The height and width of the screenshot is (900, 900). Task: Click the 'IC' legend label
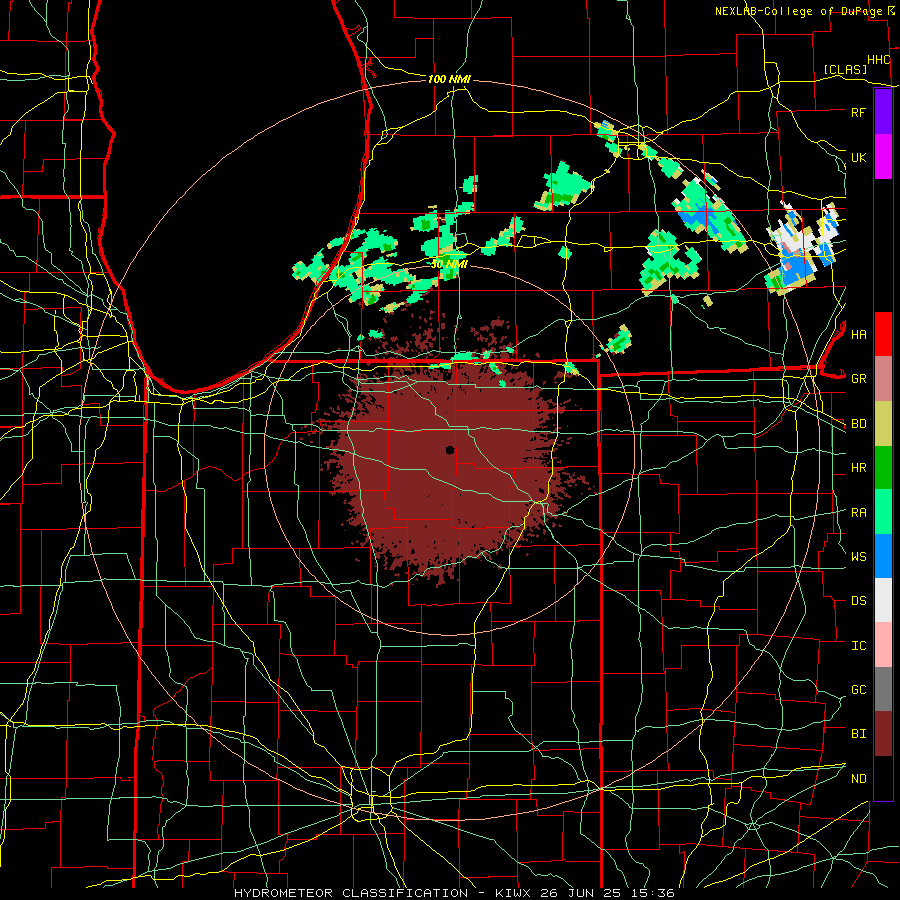[x=859, y=646]
